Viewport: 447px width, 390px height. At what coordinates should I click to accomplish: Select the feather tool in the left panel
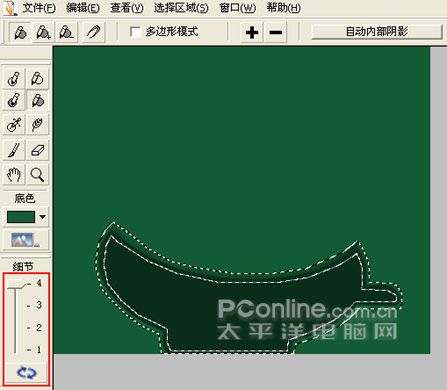37,125
